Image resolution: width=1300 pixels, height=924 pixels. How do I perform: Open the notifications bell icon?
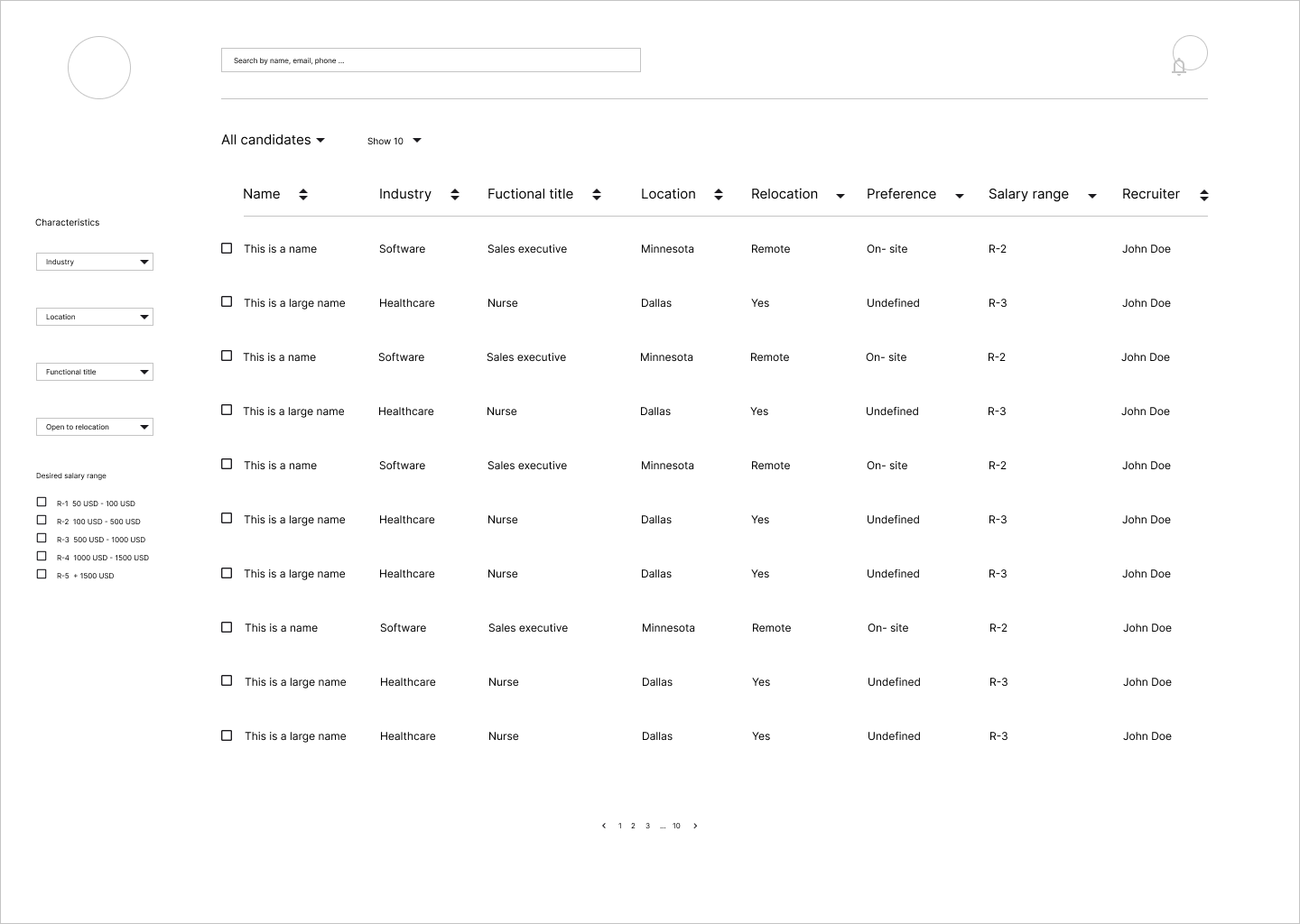click(1178, 67)
